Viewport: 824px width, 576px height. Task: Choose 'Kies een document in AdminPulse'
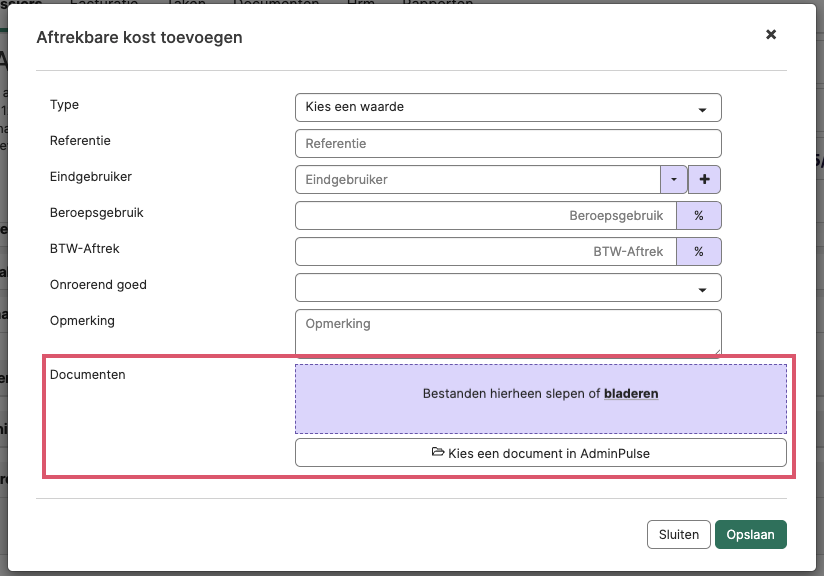coord(541,453)
